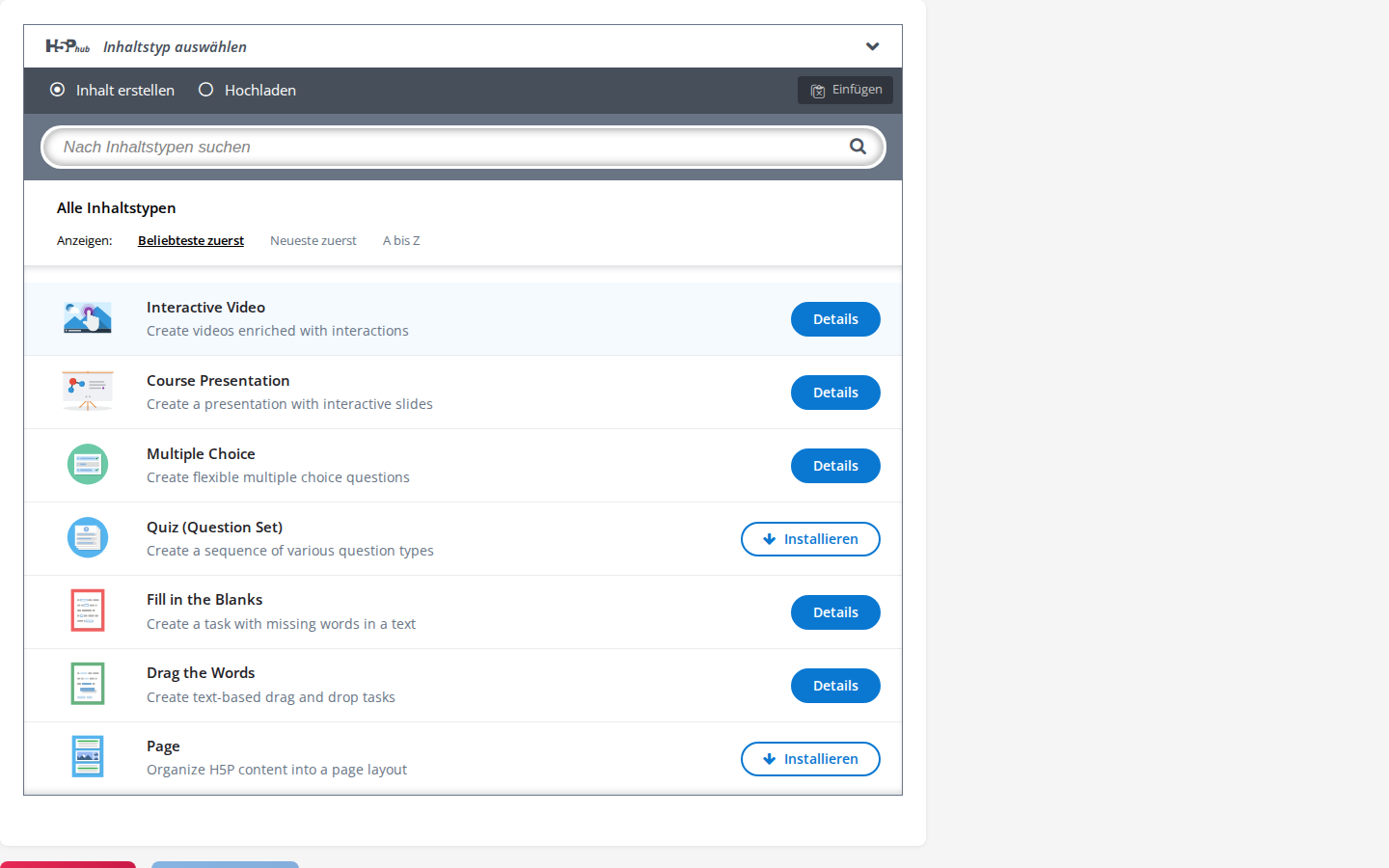Viewport: 1389px width, 868px height.
Task: Open Details for Multiple Choice
Action: 835,466
